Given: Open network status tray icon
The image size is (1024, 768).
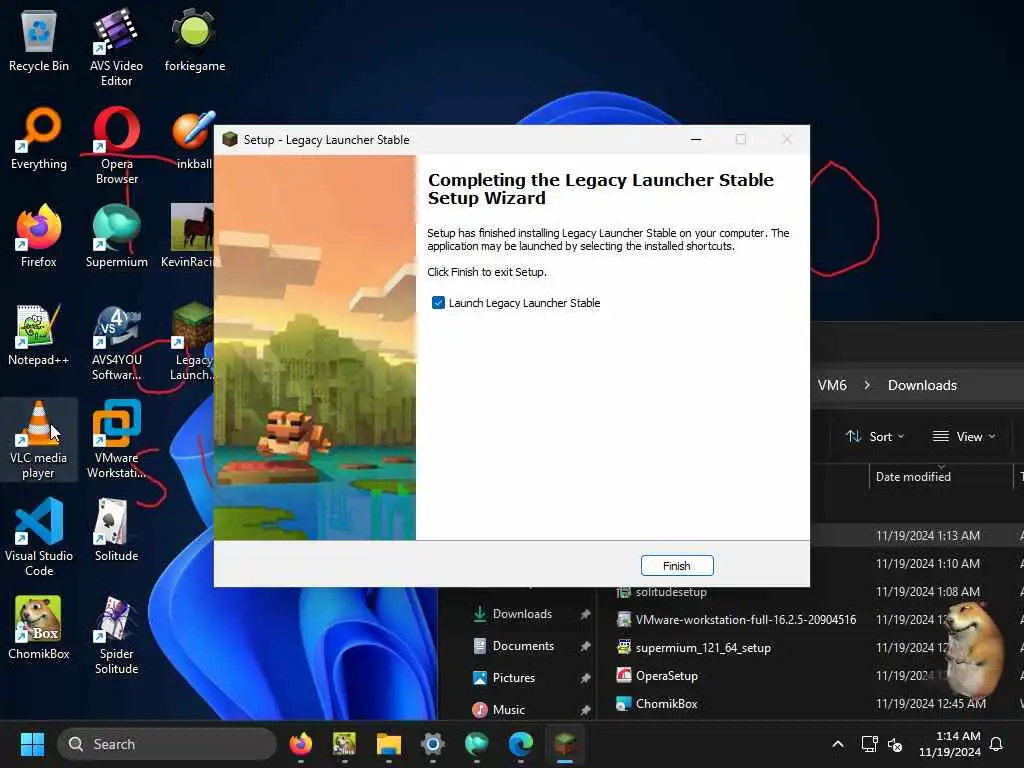Looking at the screenshot, I should 869,744.
